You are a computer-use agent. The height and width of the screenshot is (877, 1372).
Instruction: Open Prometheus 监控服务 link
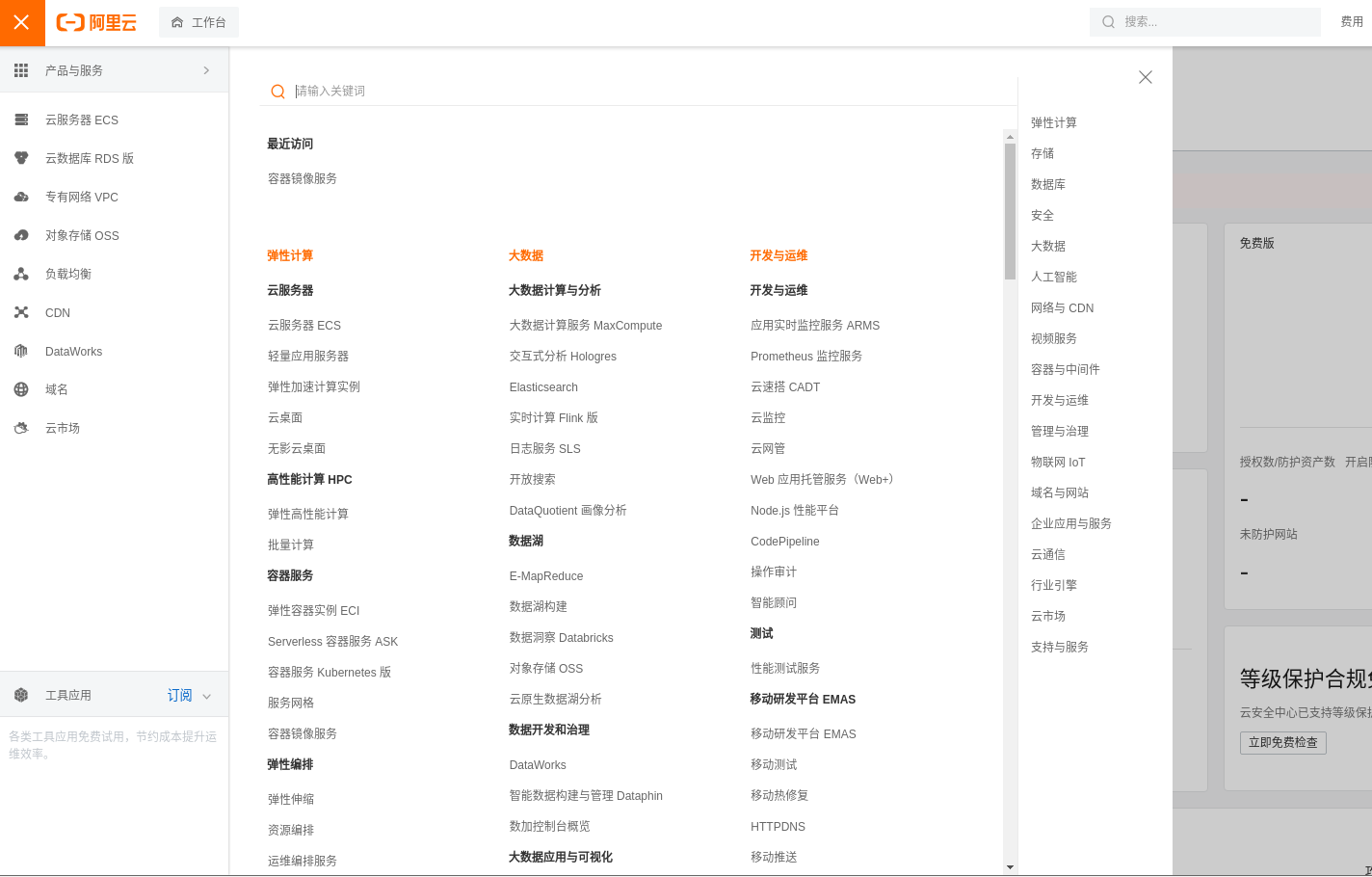tap(806, 356)
